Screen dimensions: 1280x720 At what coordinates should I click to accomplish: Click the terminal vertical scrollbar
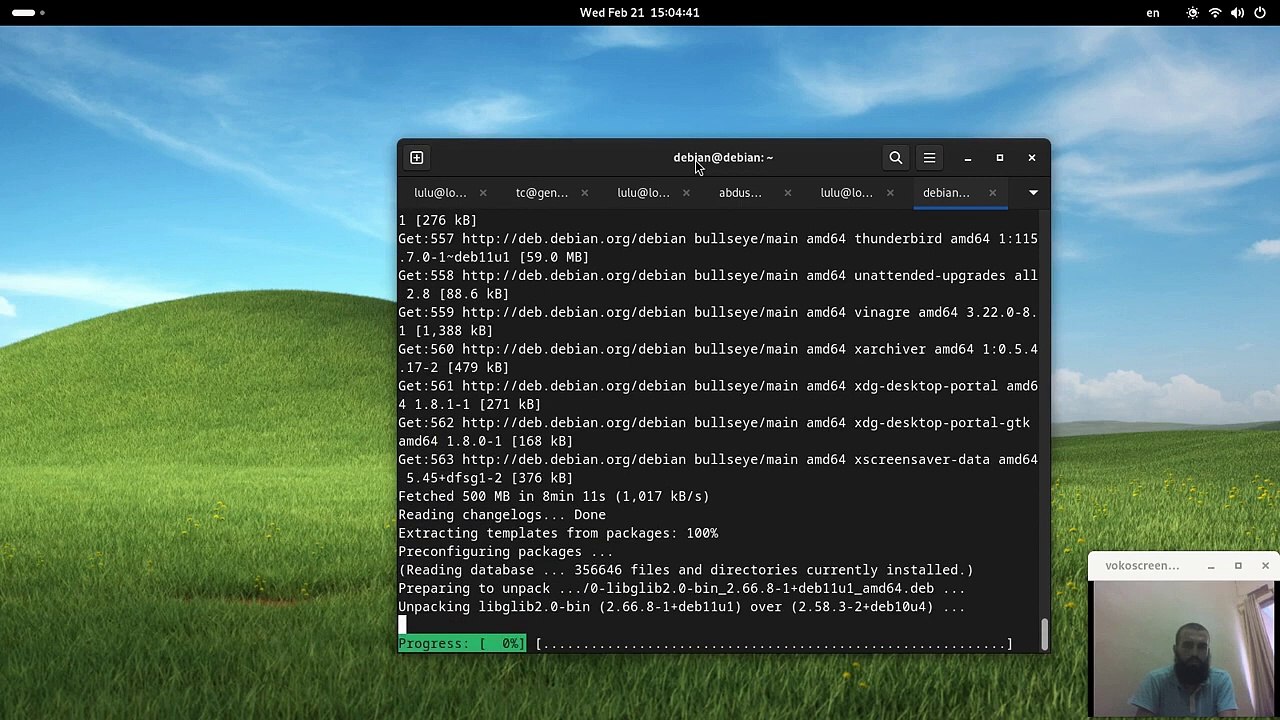1045,634
